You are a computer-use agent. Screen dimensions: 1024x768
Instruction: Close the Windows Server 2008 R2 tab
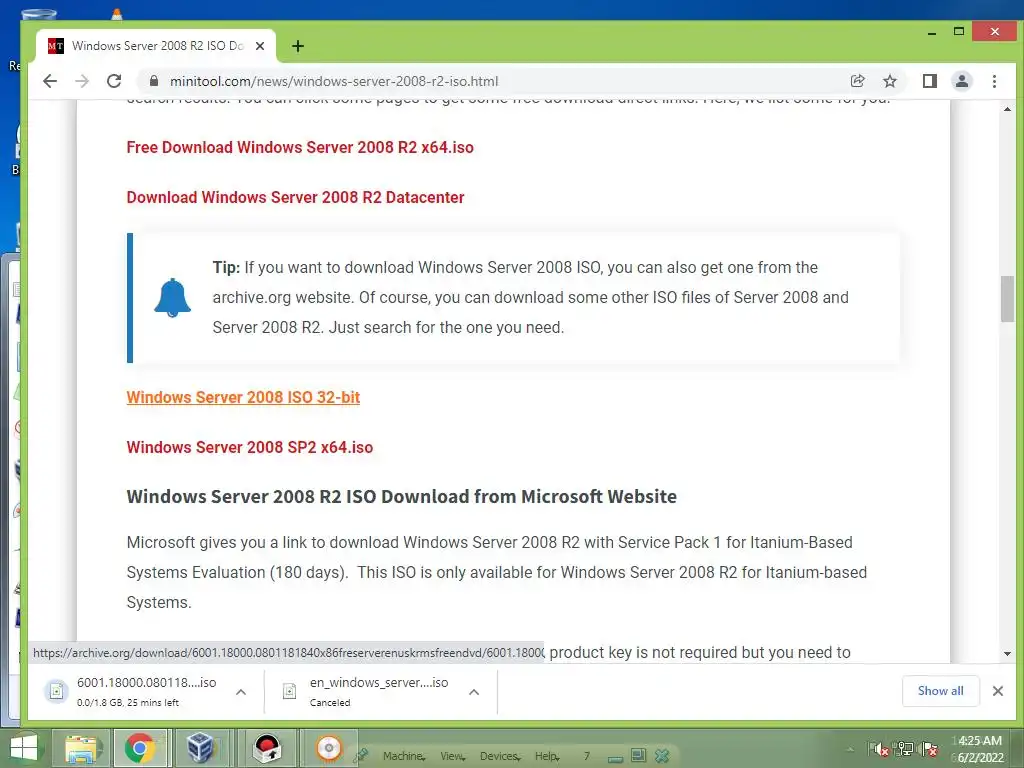click(260, 46)
